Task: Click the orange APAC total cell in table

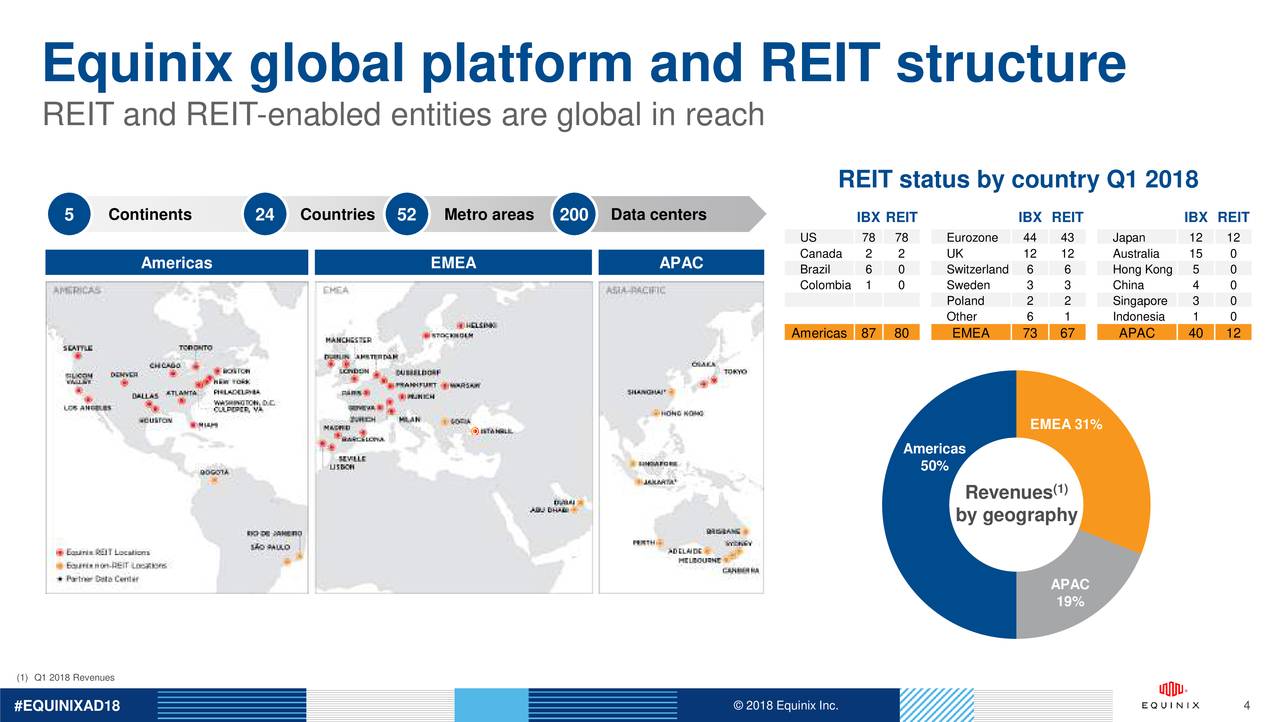Action: coord(1136,333)
